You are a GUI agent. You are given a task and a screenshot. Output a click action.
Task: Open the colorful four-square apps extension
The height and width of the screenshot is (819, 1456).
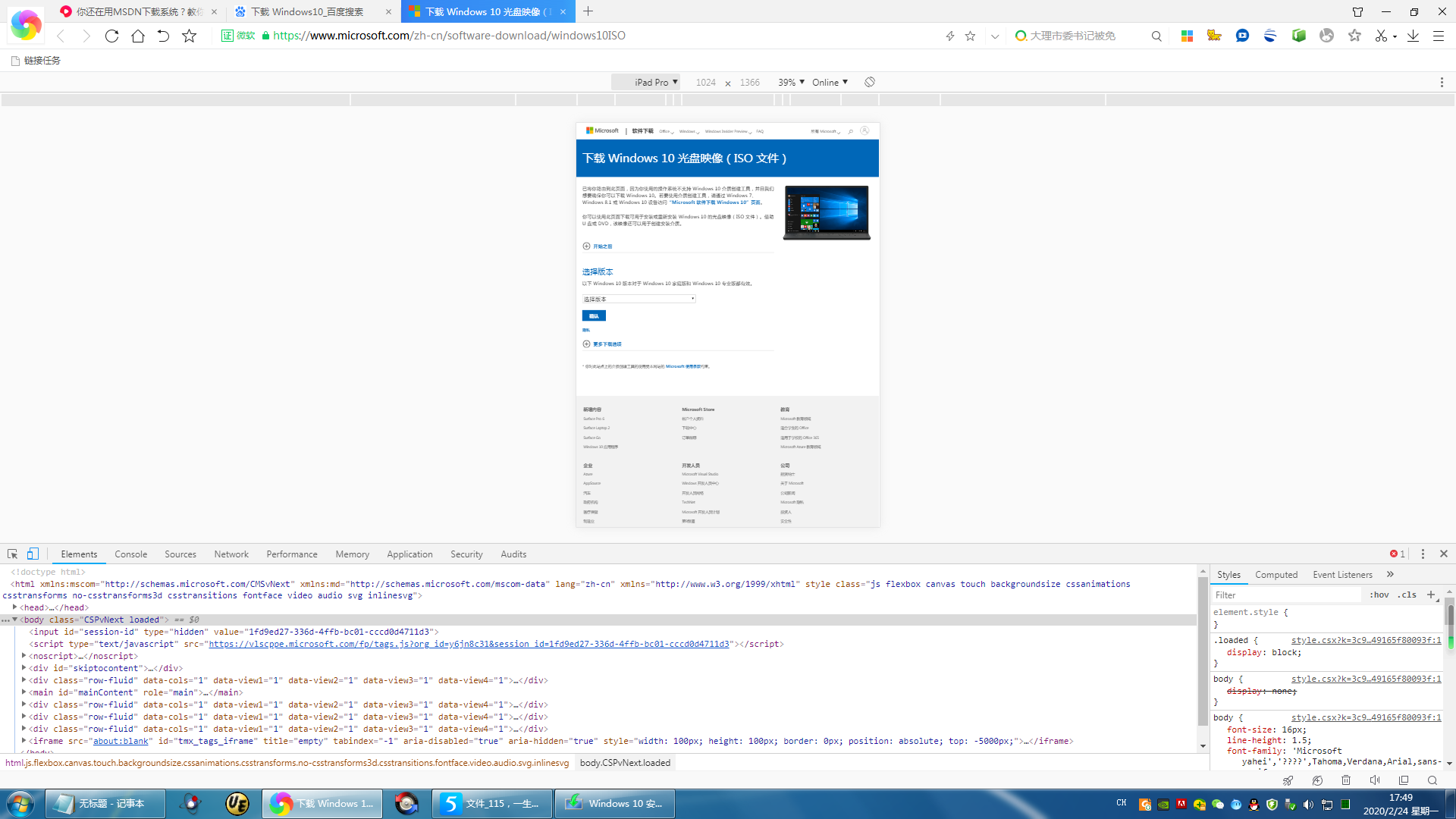point(1188,36)
